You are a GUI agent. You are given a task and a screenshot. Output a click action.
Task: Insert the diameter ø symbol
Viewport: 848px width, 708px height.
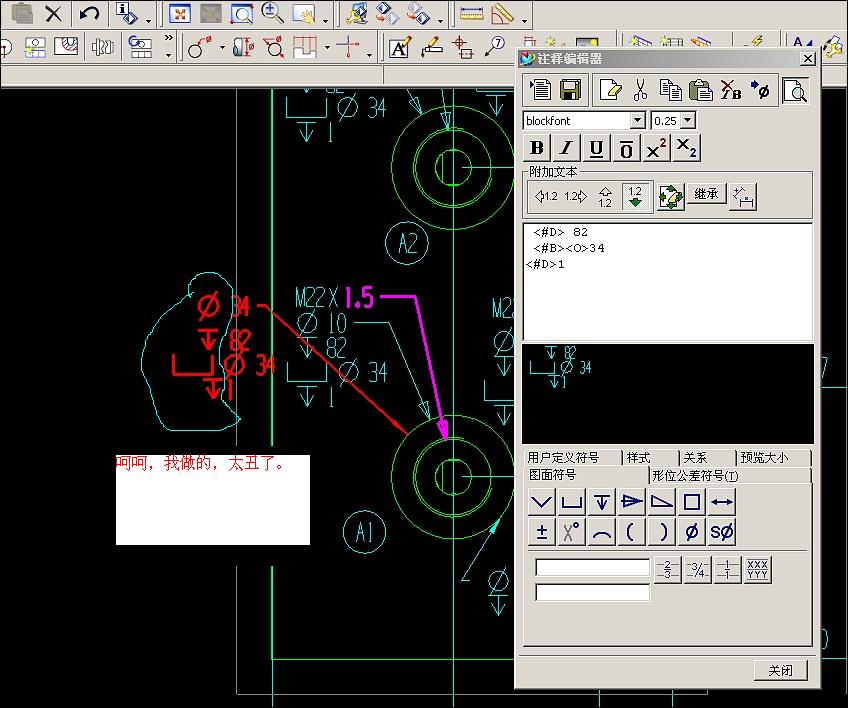coord(692,532)
